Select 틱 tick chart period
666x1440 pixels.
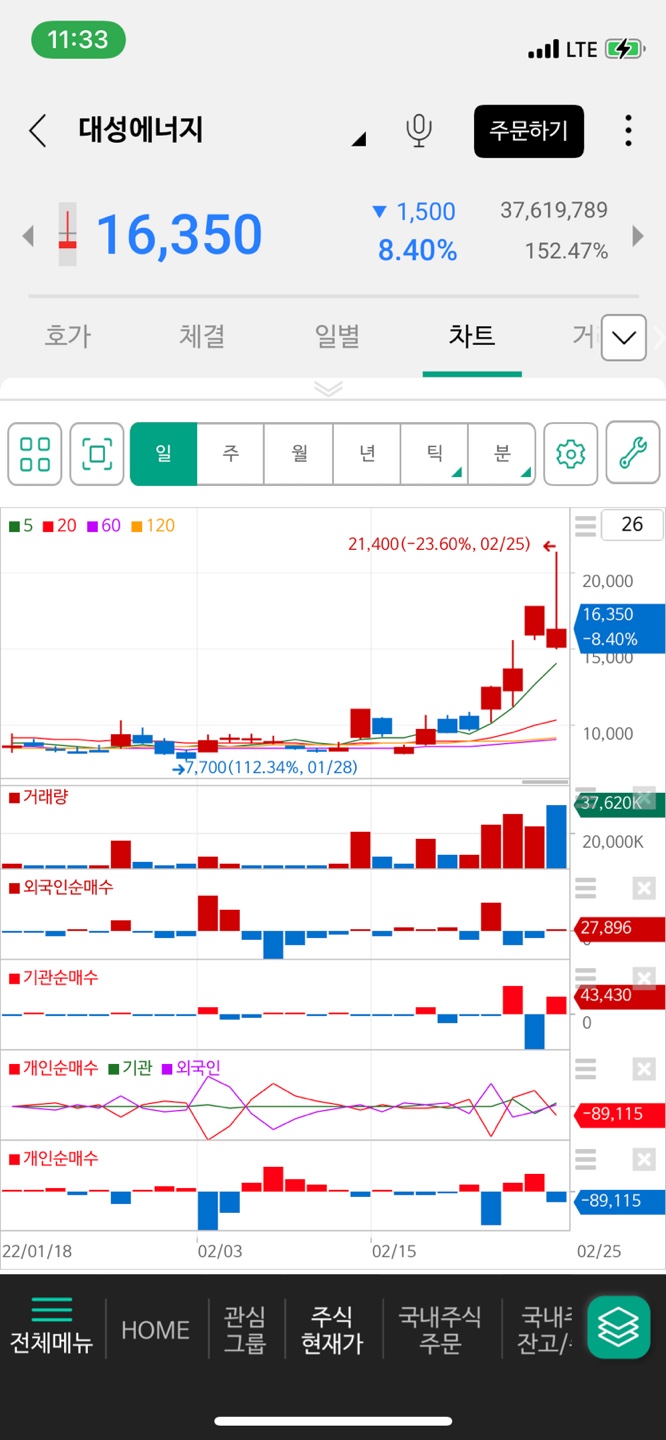point(434,454)
